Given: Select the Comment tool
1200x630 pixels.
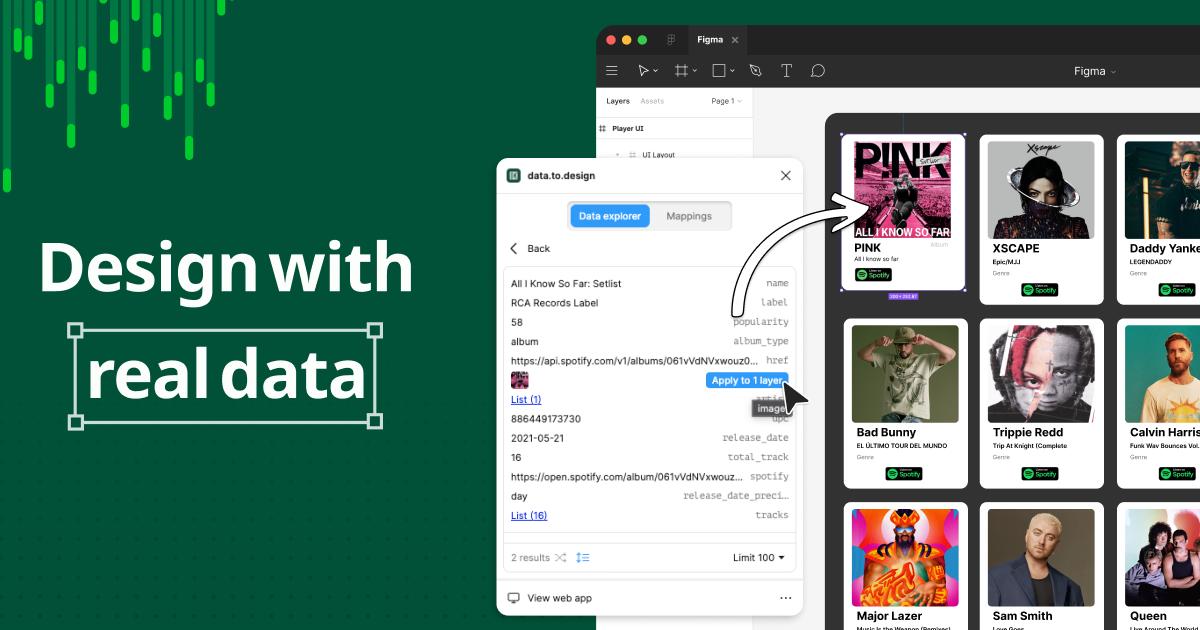Looking at the screenshot, I should pyautogui.click(x=818, y=71).
